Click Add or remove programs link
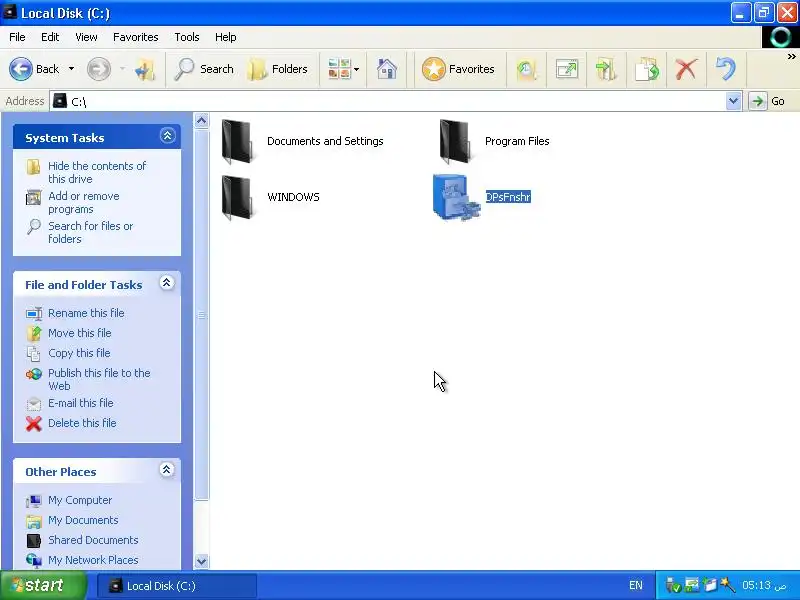 coord(84,203)
